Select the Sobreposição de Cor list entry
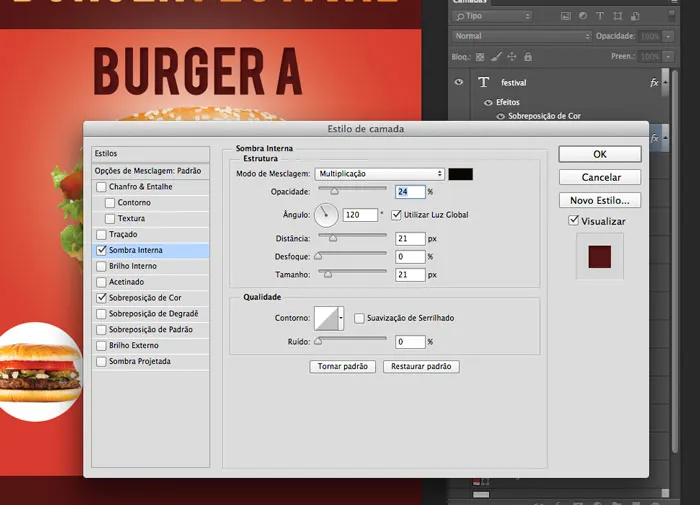 click(x=150, y=298)
